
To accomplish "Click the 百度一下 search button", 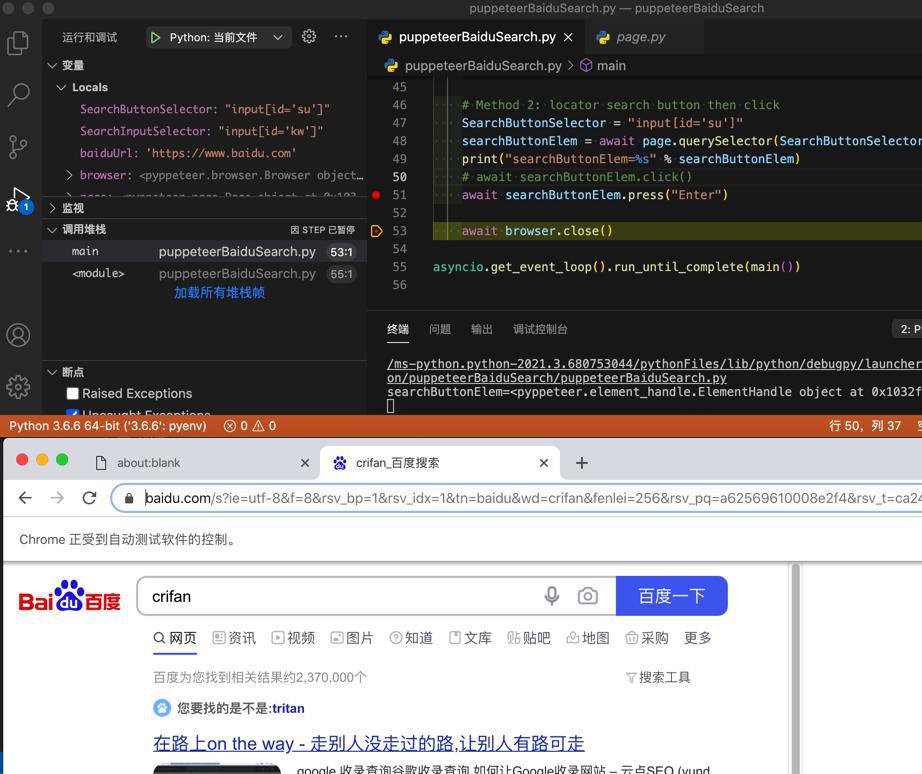I will 672,596.
